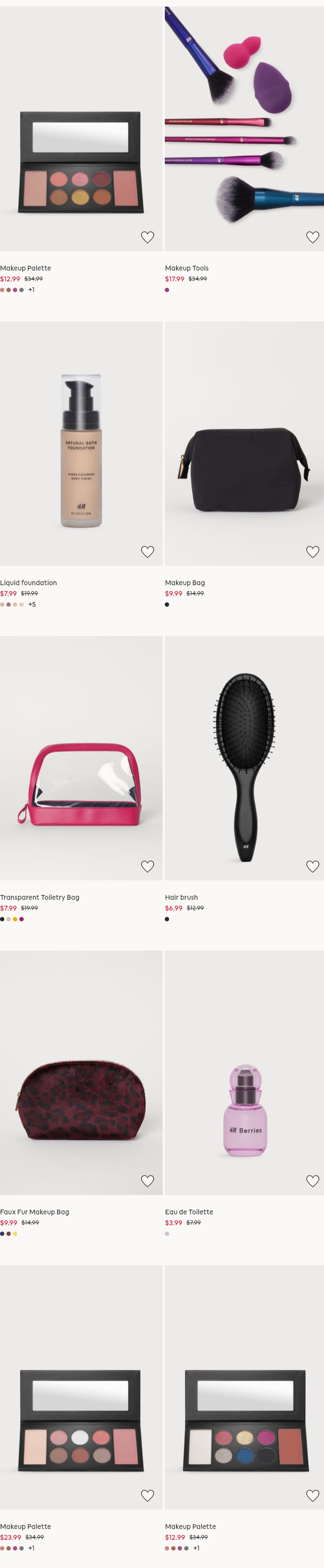Tap heart on Transparent Toiletry Bag

(148, 866)
